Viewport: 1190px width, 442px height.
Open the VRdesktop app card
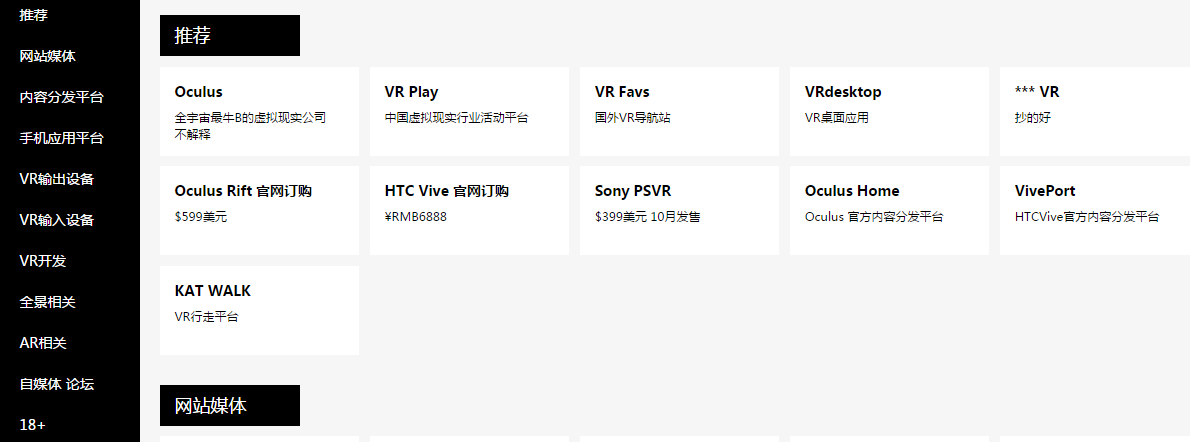click(889, 111)
